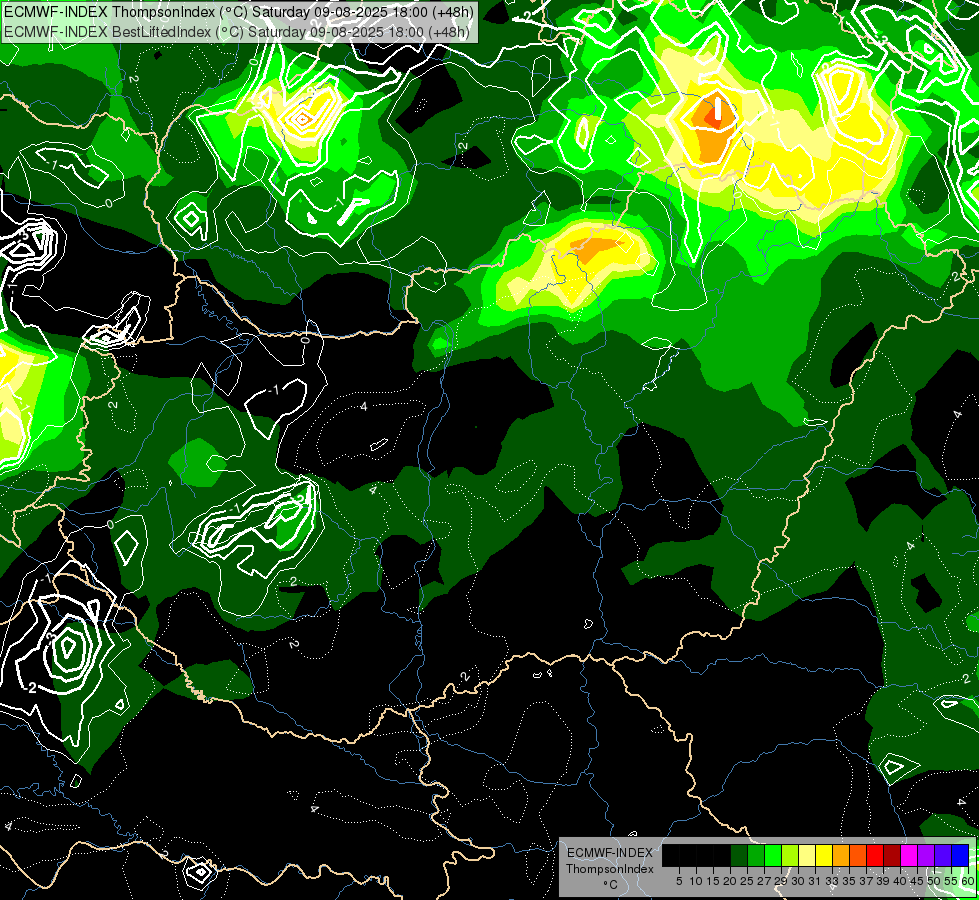Click legend tick value '15'
The width and height of the screenshot is (979, 900).
click(x=713, y=881)
